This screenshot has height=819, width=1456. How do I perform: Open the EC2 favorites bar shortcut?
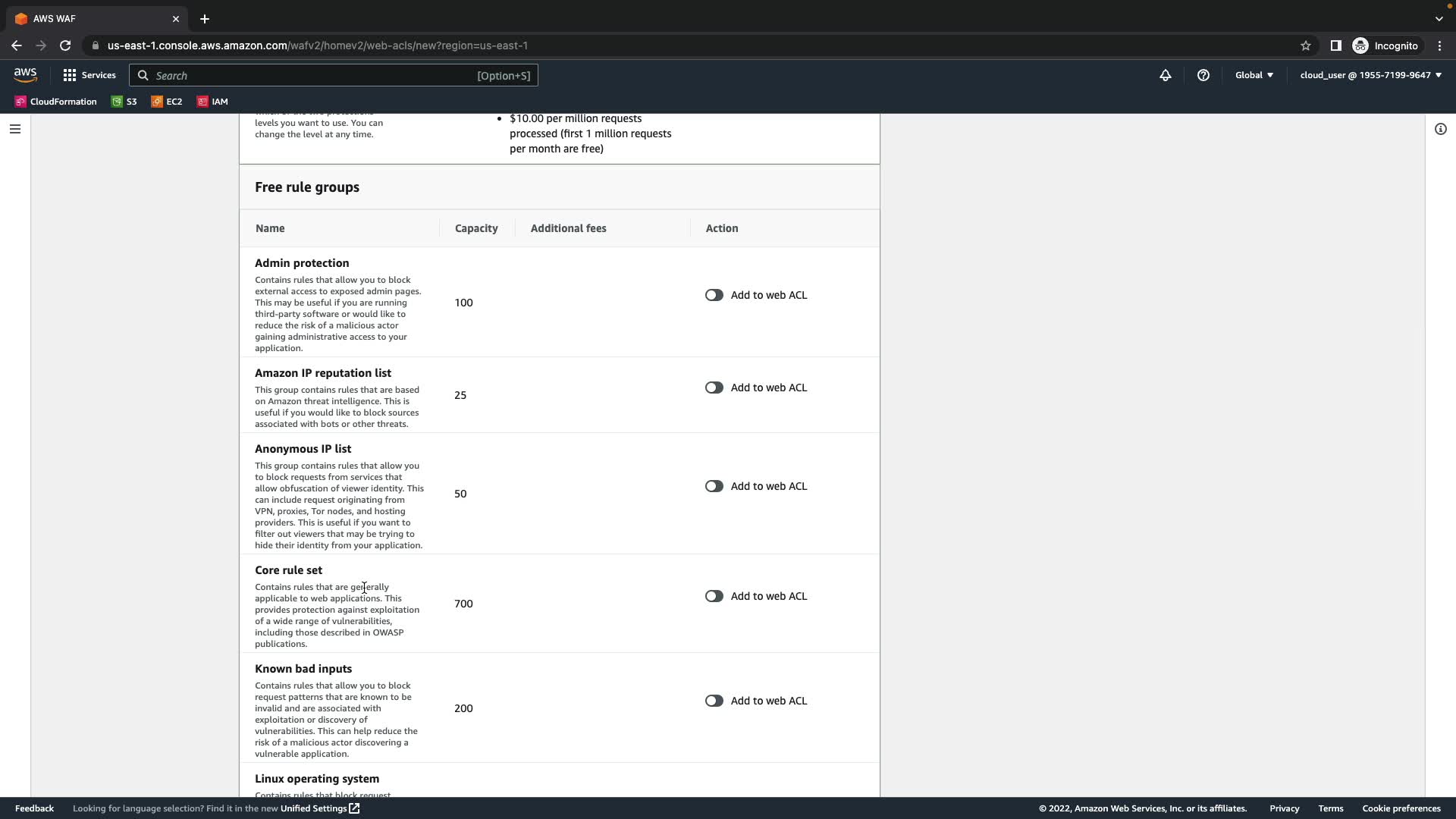point(167,102)
